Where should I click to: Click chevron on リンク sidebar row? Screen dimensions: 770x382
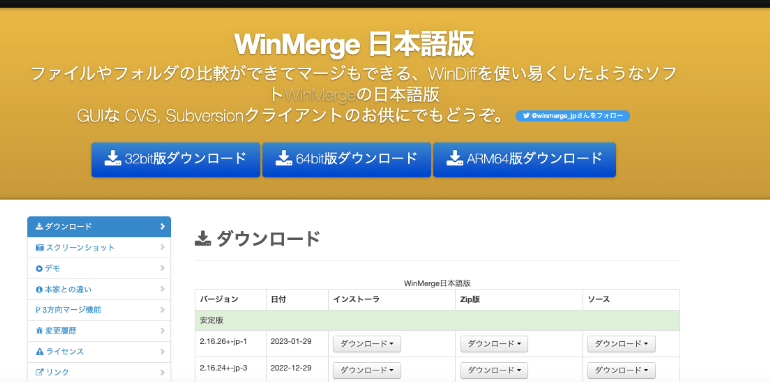click(x=163, y=372)
